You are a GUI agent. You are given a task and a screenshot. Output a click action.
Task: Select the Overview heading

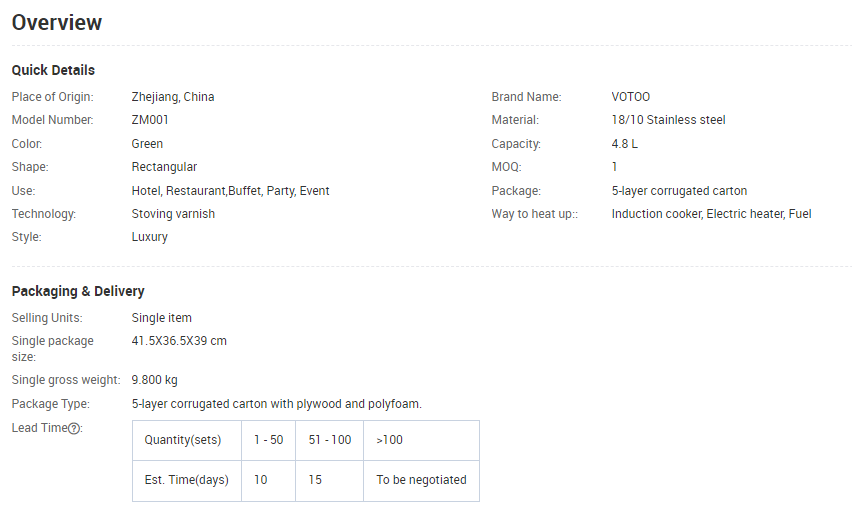pyautogui.click(x=57, y=23)
